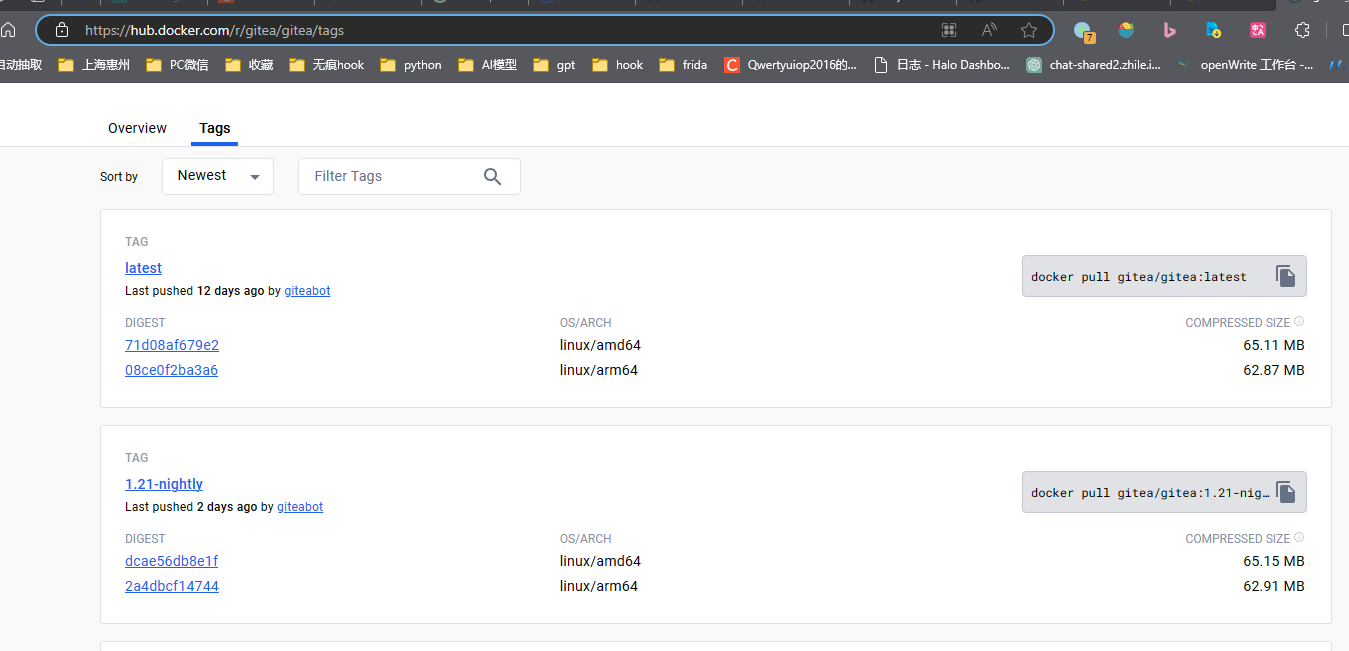Open digest 08ce0f2ba3a6

tap(171, 370)
